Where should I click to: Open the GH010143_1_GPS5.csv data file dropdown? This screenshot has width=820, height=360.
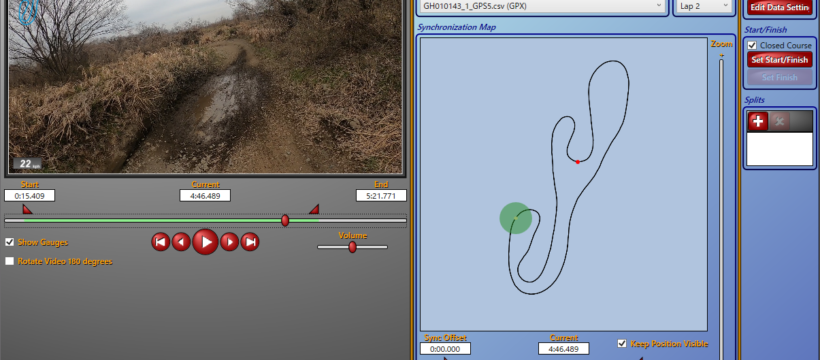click(542, 6)
